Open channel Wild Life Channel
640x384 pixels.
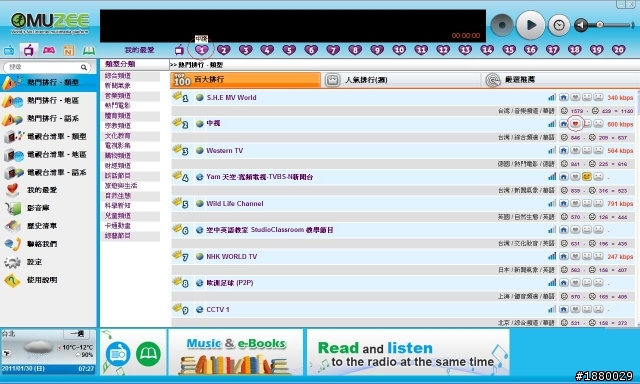coord(235,204)
